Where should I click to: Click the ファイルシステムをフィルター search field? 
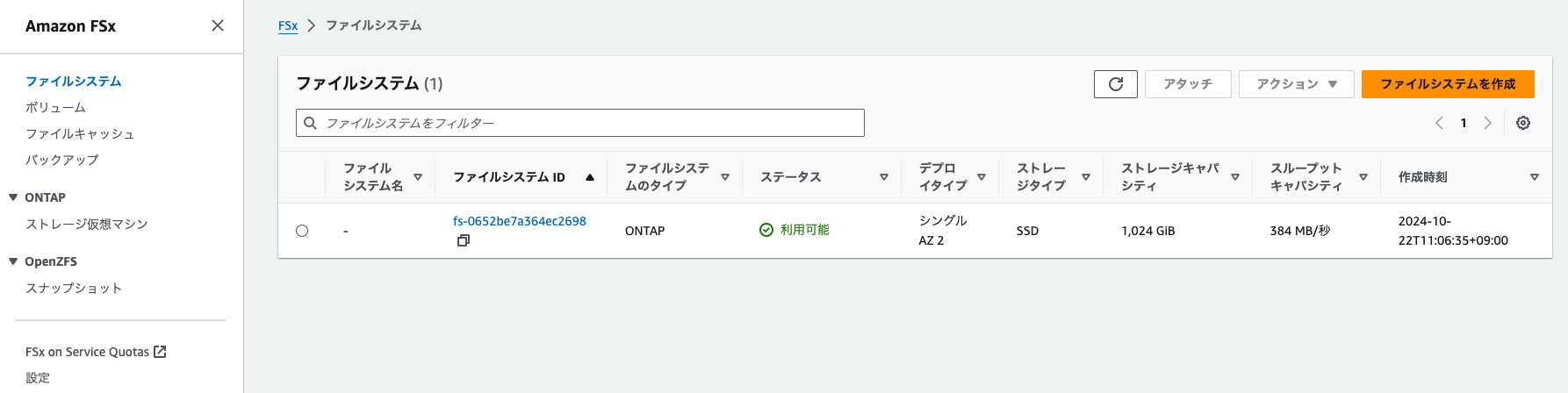point(580,123)
